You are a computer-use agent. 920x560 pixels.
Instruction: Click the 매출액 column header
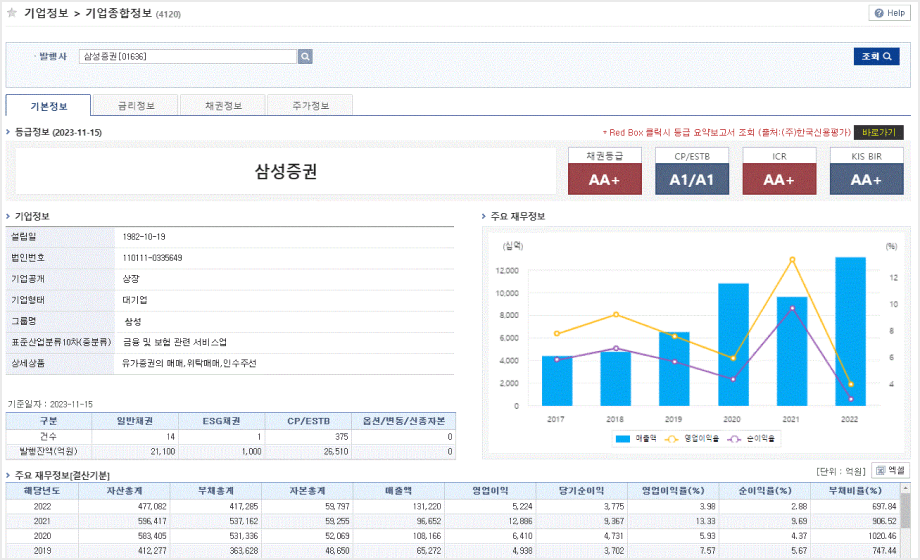pos(399,491)
